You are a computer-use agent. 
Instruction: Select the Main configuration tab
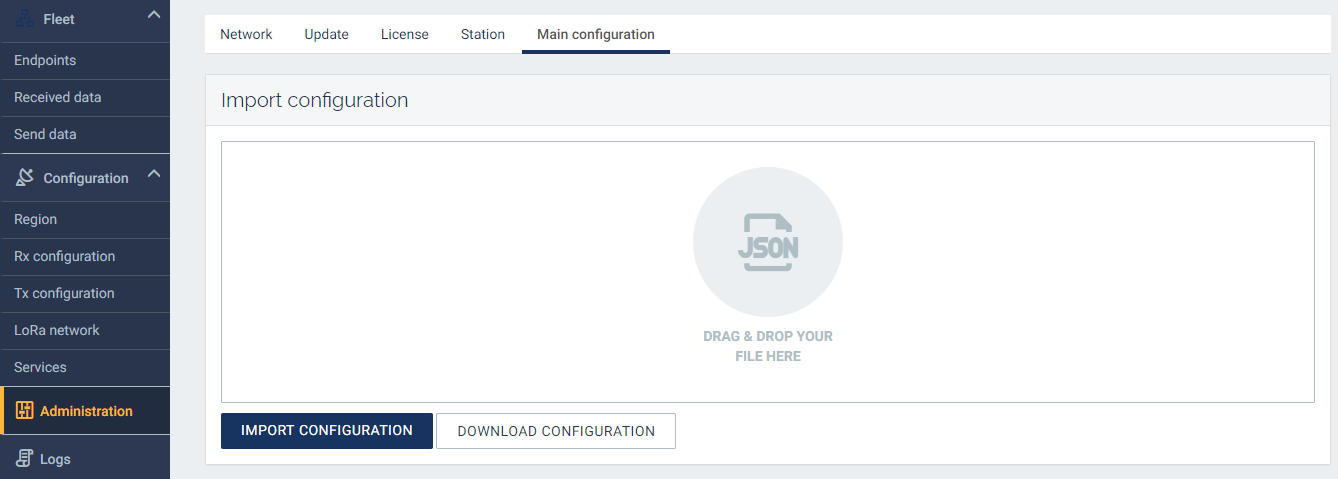pos(595,34)
